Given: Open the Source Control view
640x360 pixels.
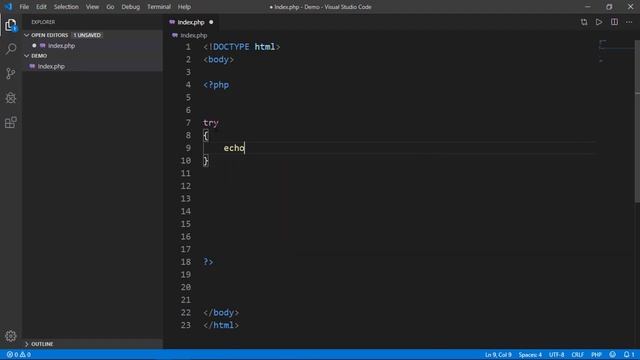Looking at the screenshot, I should click(x=11, y=73).
